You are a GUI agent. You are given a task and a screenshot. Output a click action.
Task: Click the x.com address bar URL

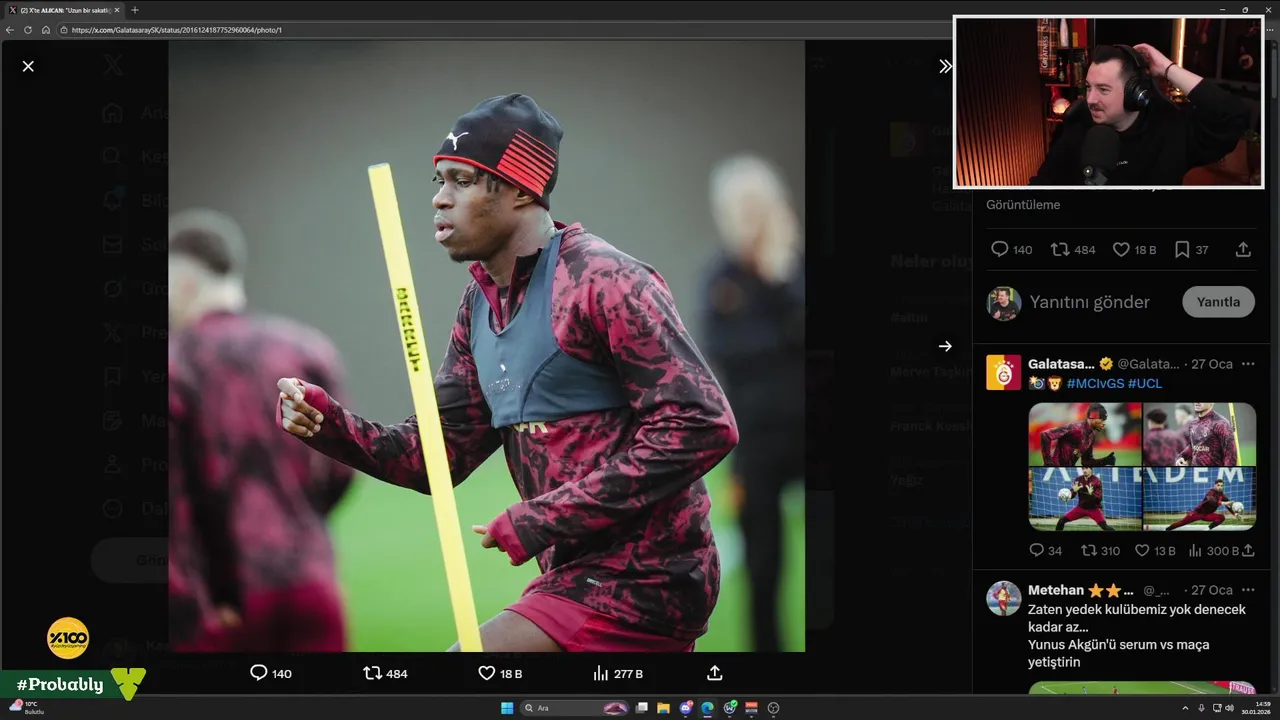[x=176, y=30]
